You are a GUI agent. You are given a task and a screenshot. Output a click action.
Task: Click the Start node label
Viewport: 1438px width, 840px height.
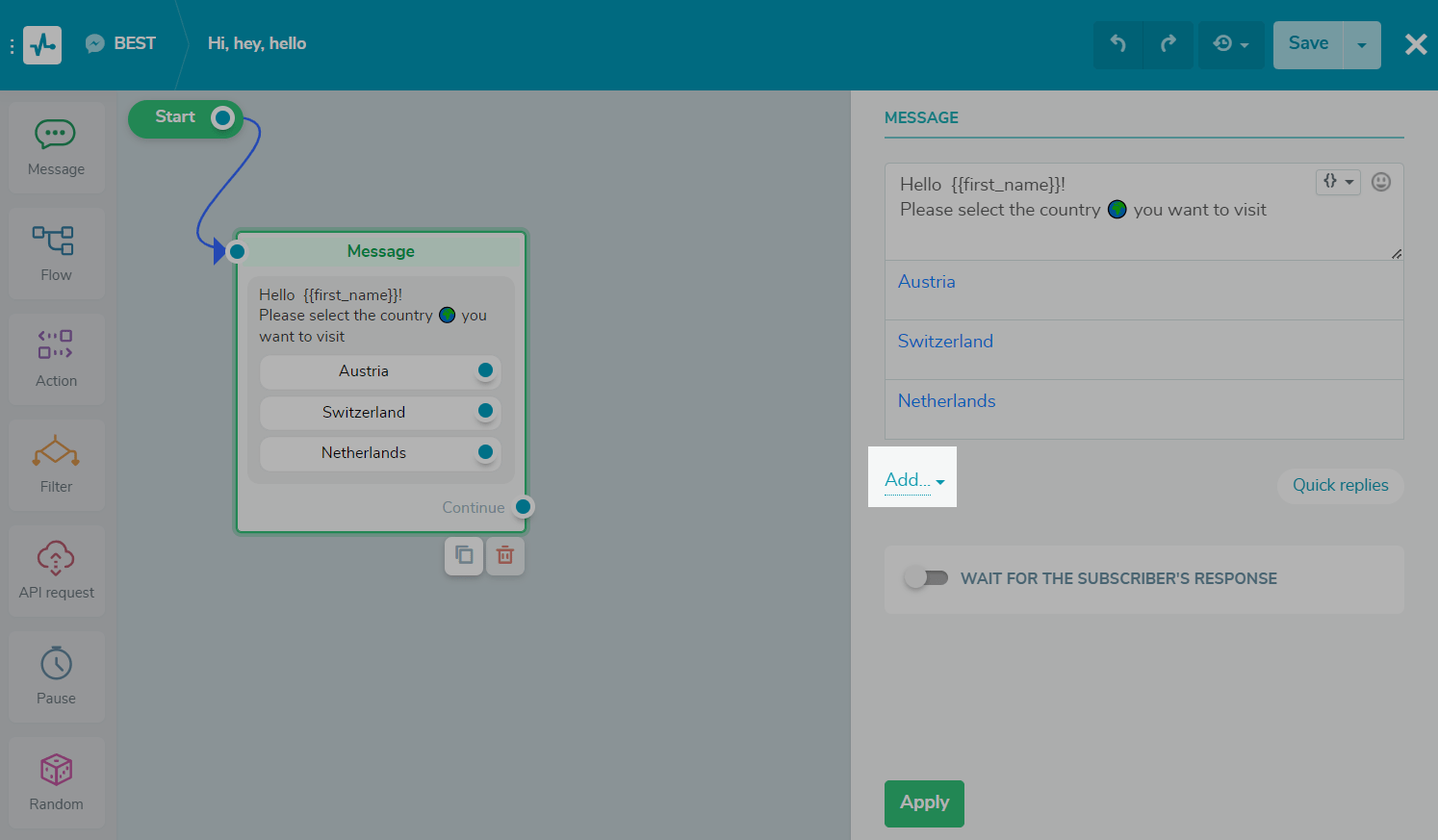click(x=175, y=116)
